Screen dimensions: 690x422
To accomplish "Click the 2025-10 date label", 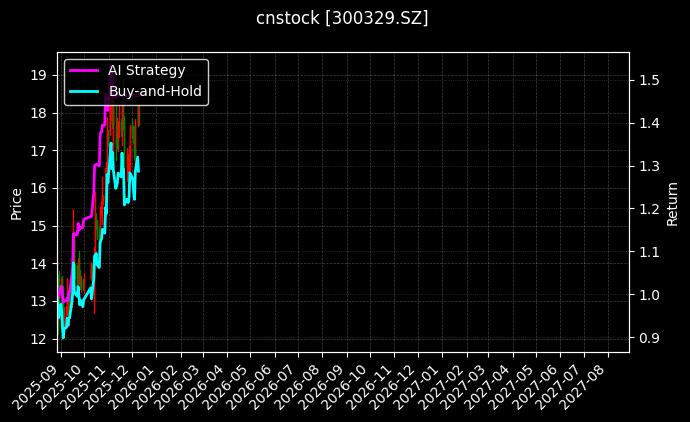I will click(59, 387).
